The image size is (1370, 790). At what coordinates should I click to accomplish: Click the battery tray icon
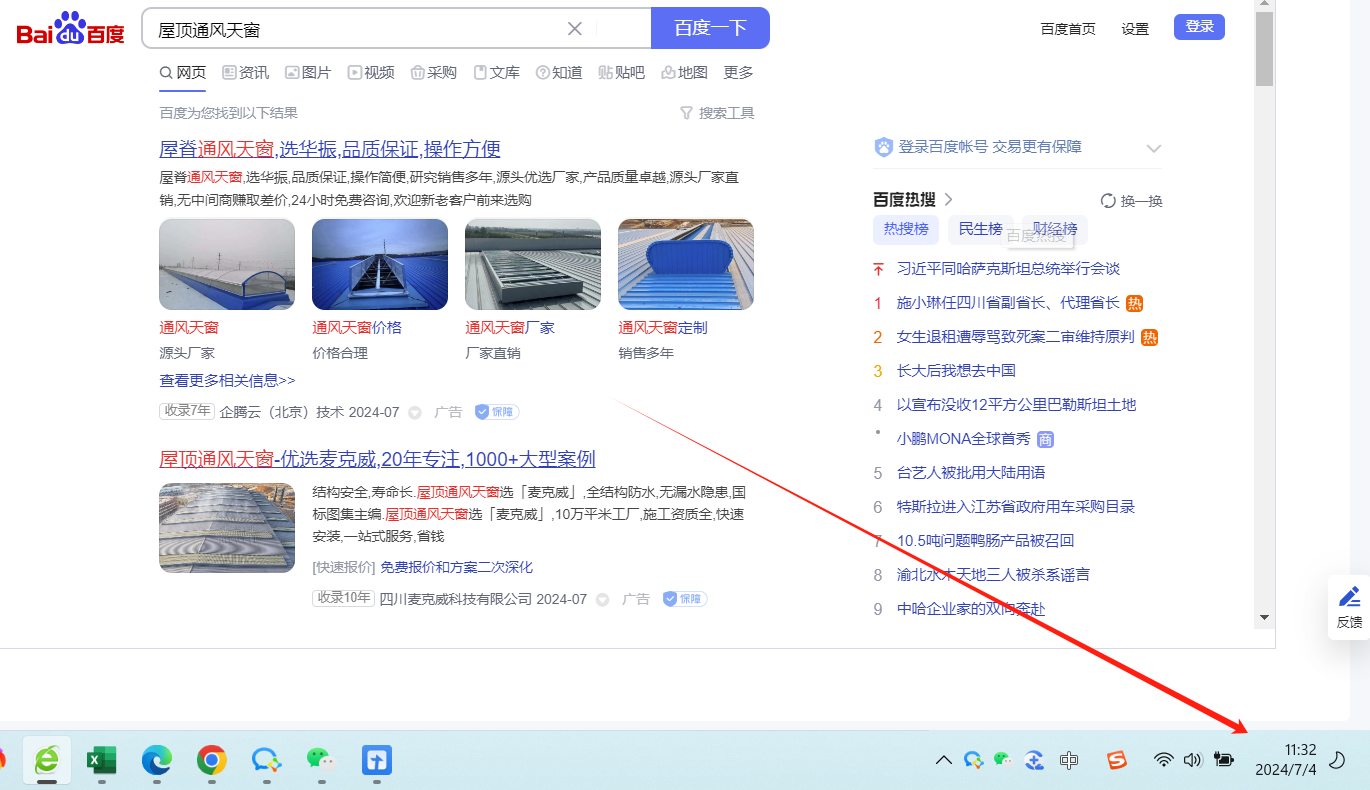click(1223, 760)
